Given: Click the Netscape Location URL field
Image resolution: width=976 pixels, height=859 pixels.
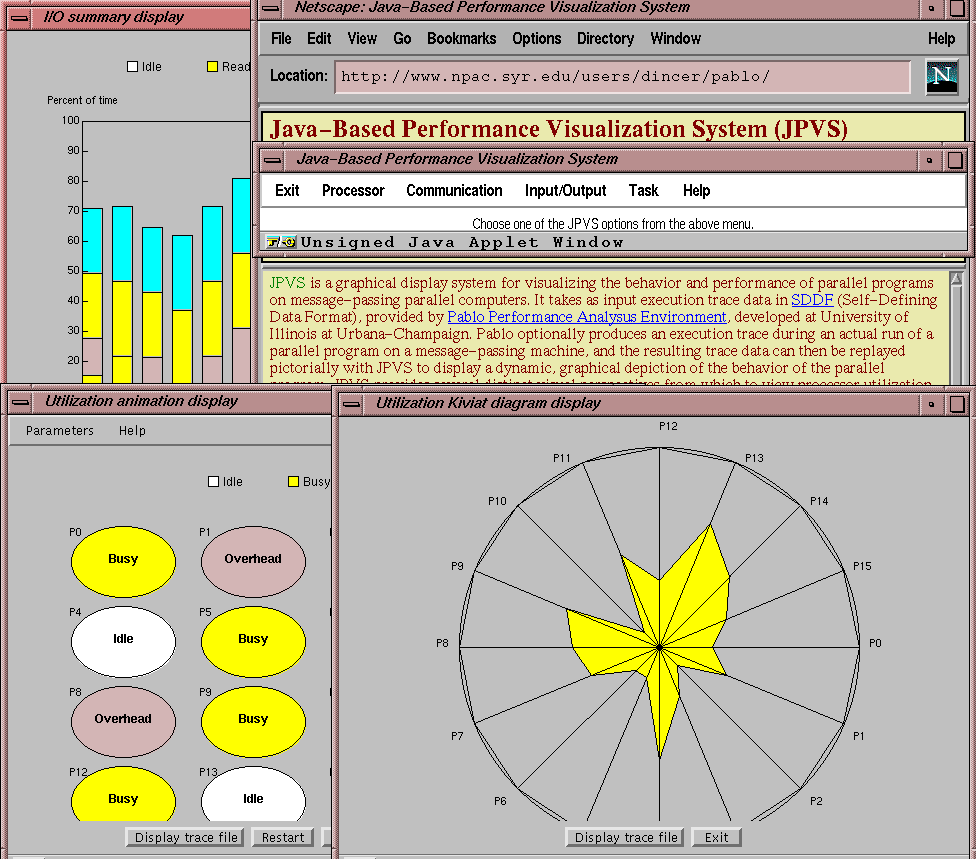Looking at the screenshot, I should click(622, 77).
